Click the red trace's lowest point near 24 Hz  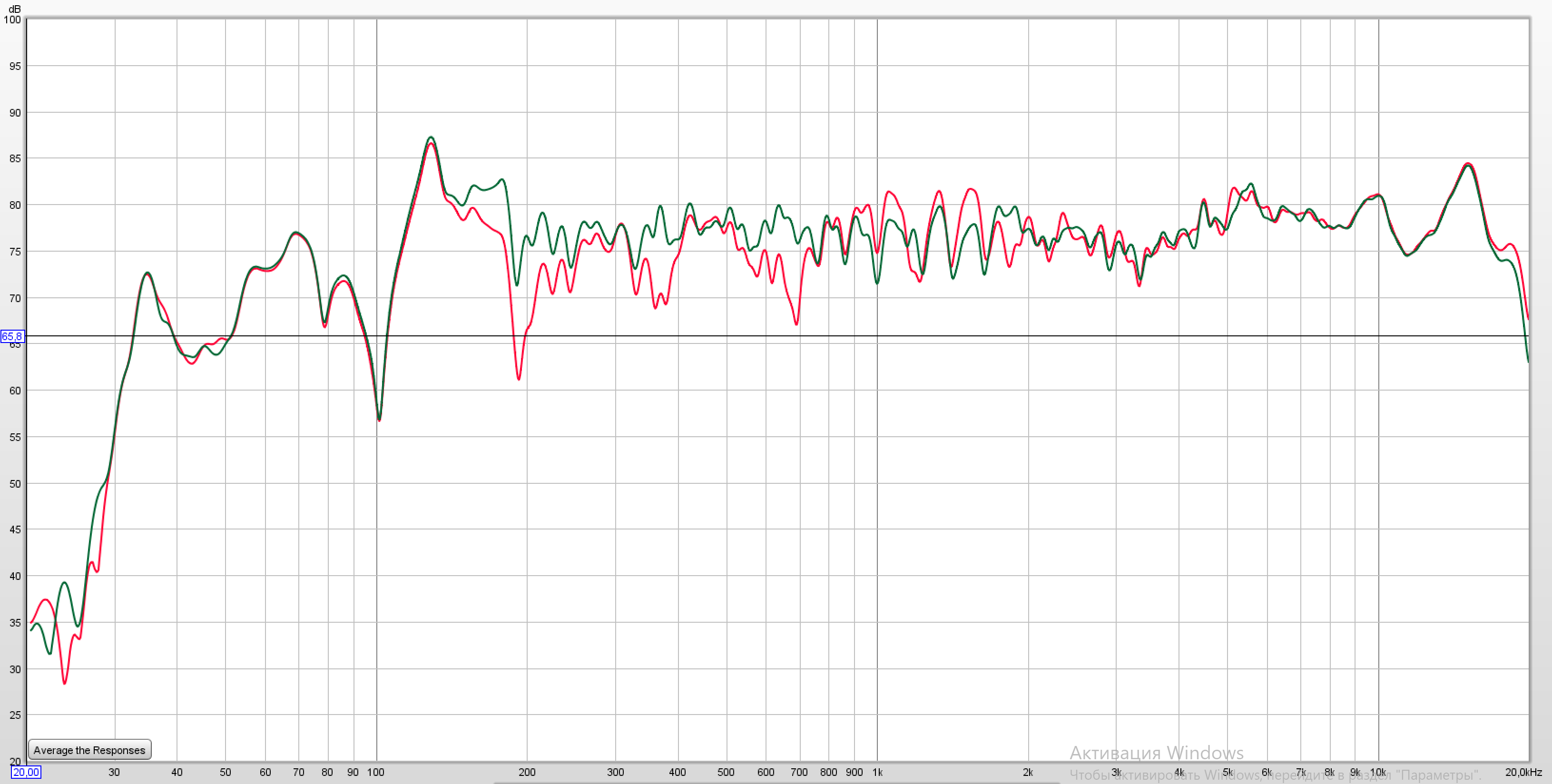pyautogui.click(x=65, y=683)
